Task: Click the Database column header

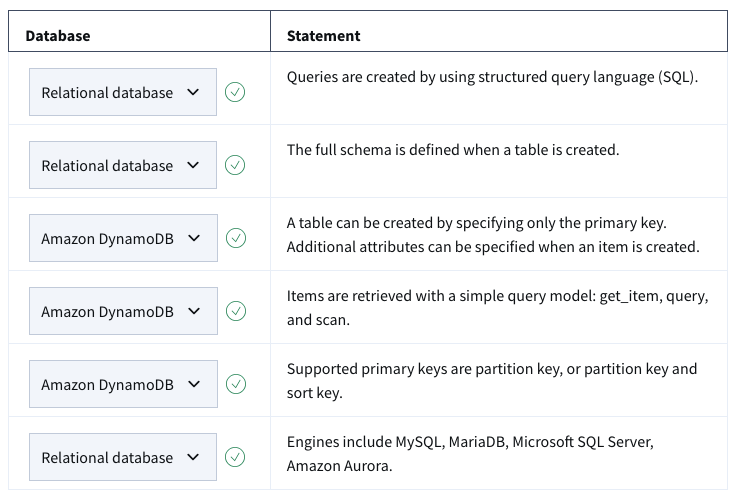Action: click(x=58, y=36)
